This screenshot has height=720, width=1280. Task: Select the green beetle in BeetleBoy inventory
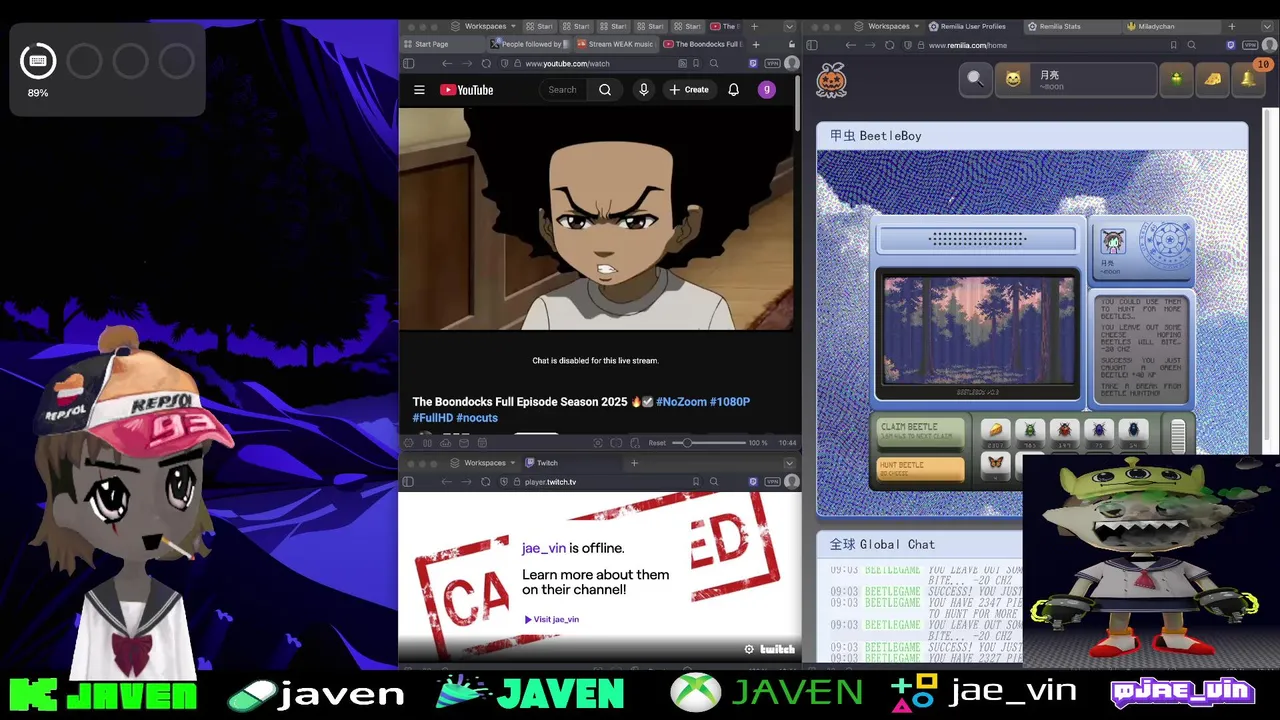pos(1030,431)
